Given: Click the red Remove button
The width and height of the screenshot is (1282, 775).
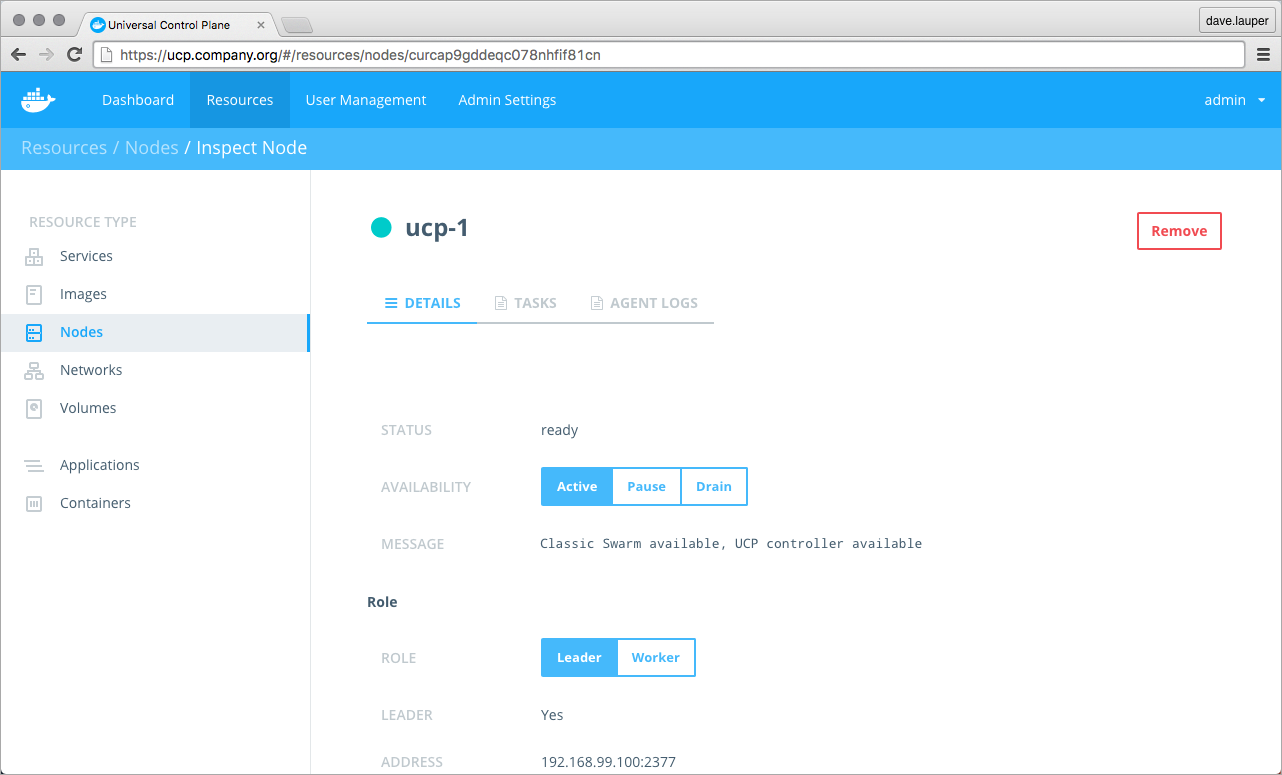Looking at the screenshot, I should pyautogui.click(x=1179, y=231).
